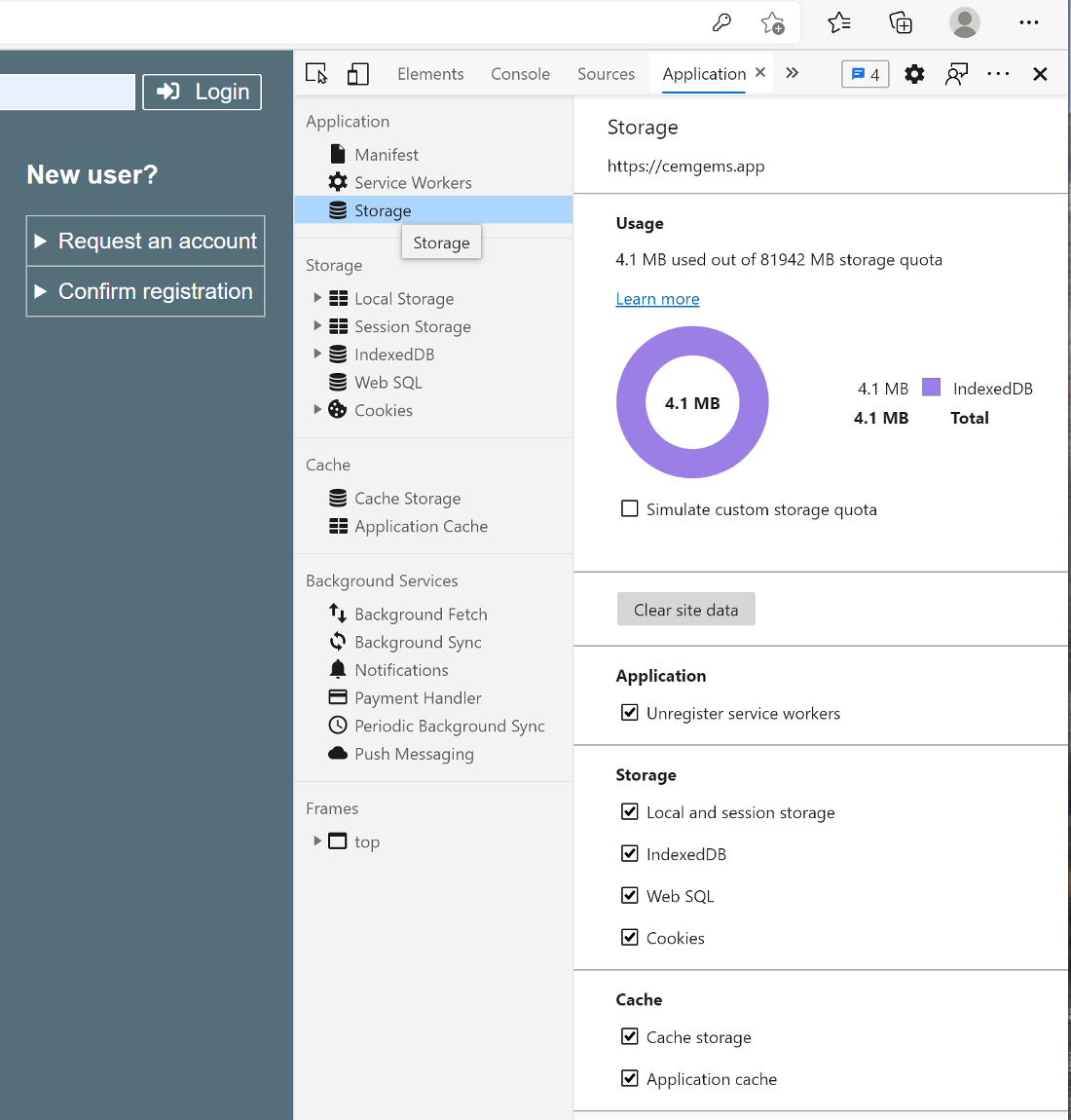Select Service Workers in sidebar
Screen dimensions: 1071x1120
point(413,183)
